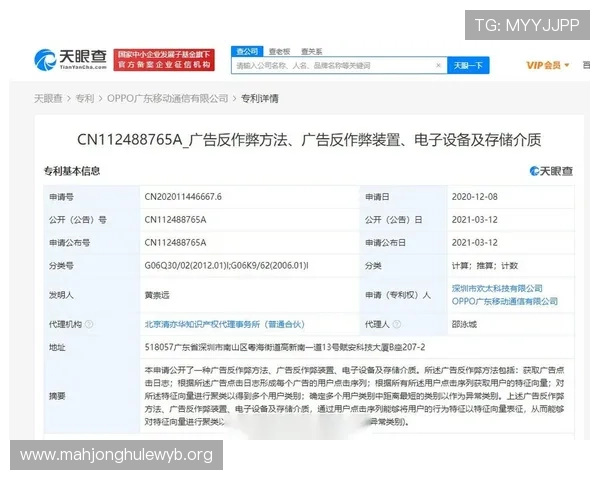
Task: Go to 天眼查 breadcrumb home
Action: (x=48, y=99)
